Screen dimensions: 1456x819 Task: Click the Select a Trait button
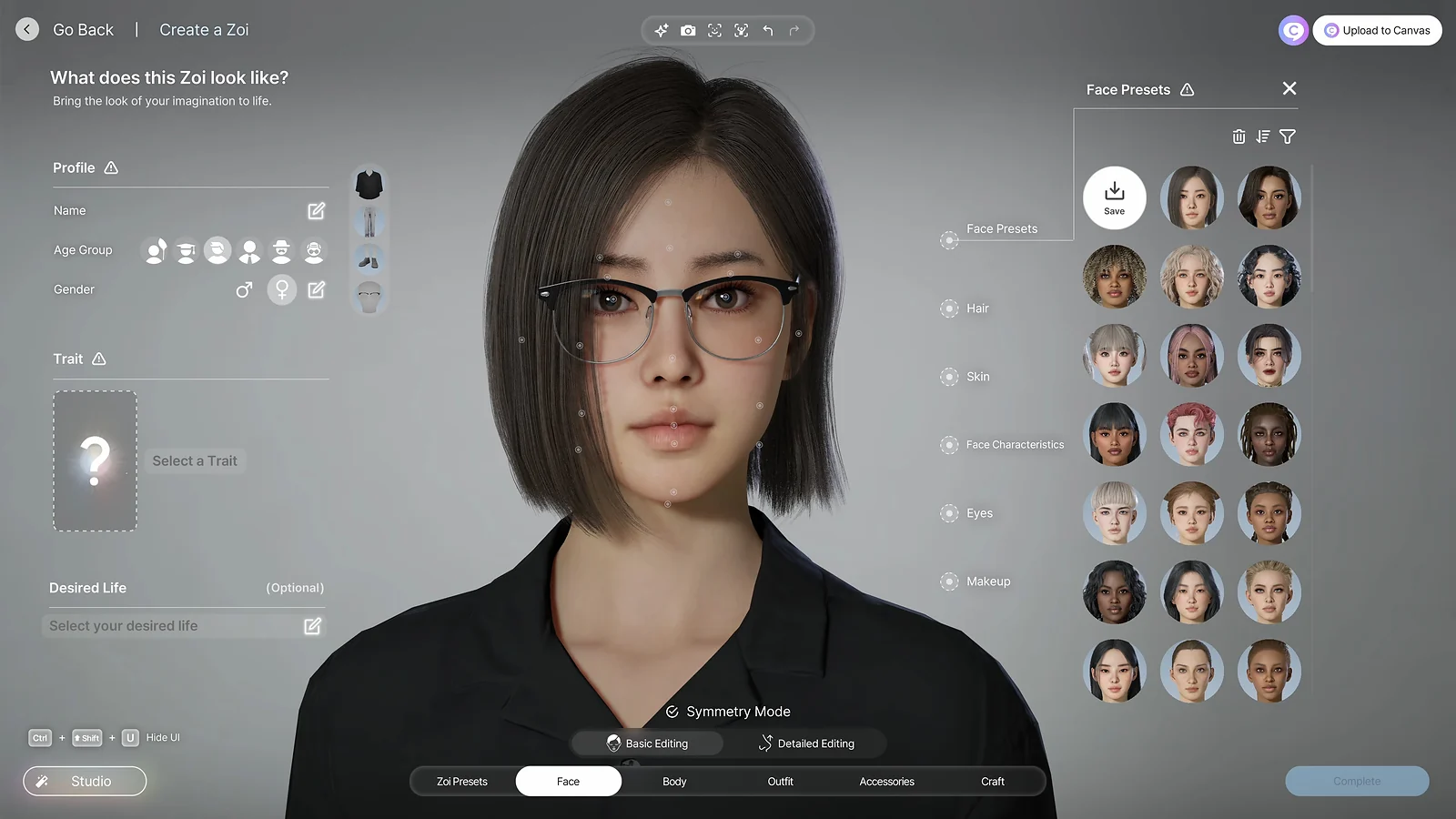(x=195, y=460)
